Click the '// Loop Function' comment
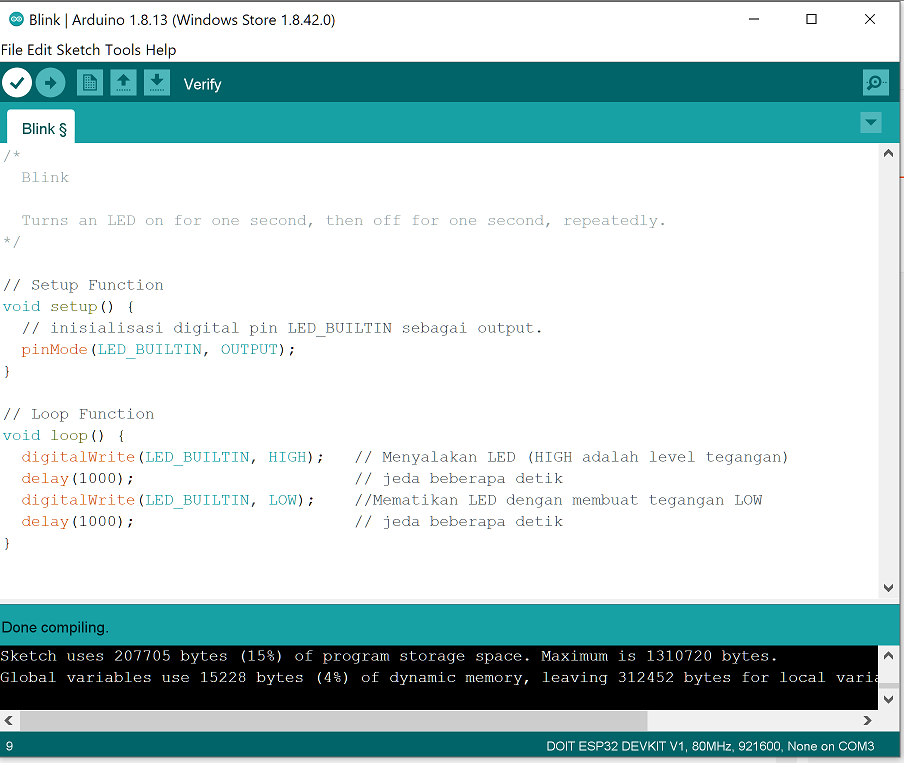The width and height of the screenshot is (904, 763). (x=78, y=414)
